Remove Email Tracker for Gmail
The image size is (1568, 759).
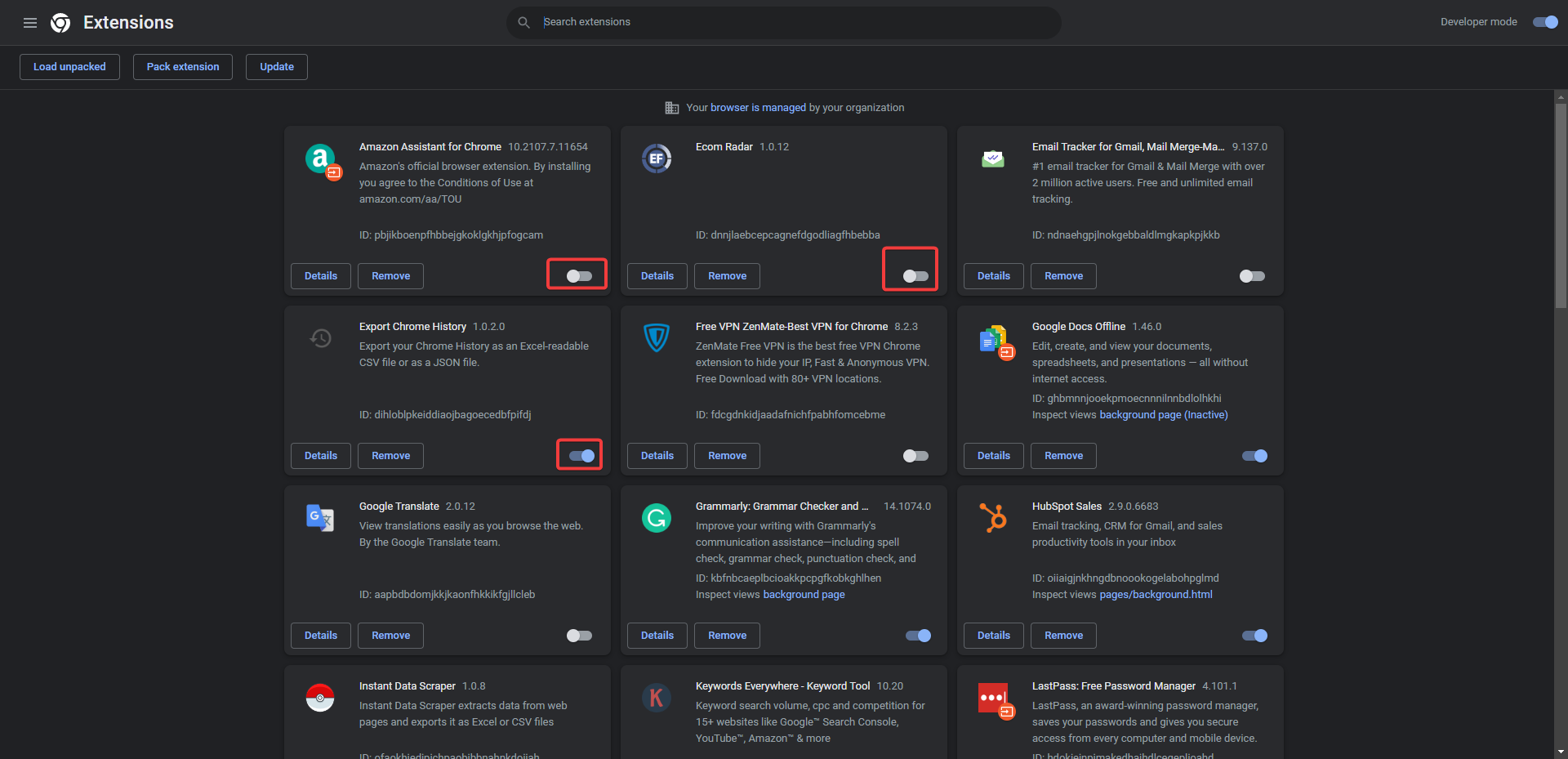pyautogui.click(x=1063, y=276)
